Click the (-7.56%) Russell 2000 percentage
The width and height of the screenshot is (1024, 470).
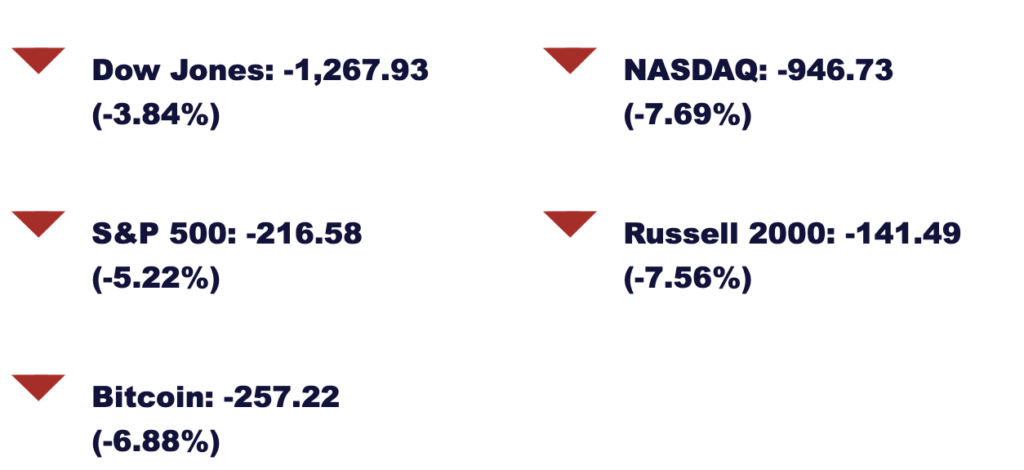coord(688,281)
